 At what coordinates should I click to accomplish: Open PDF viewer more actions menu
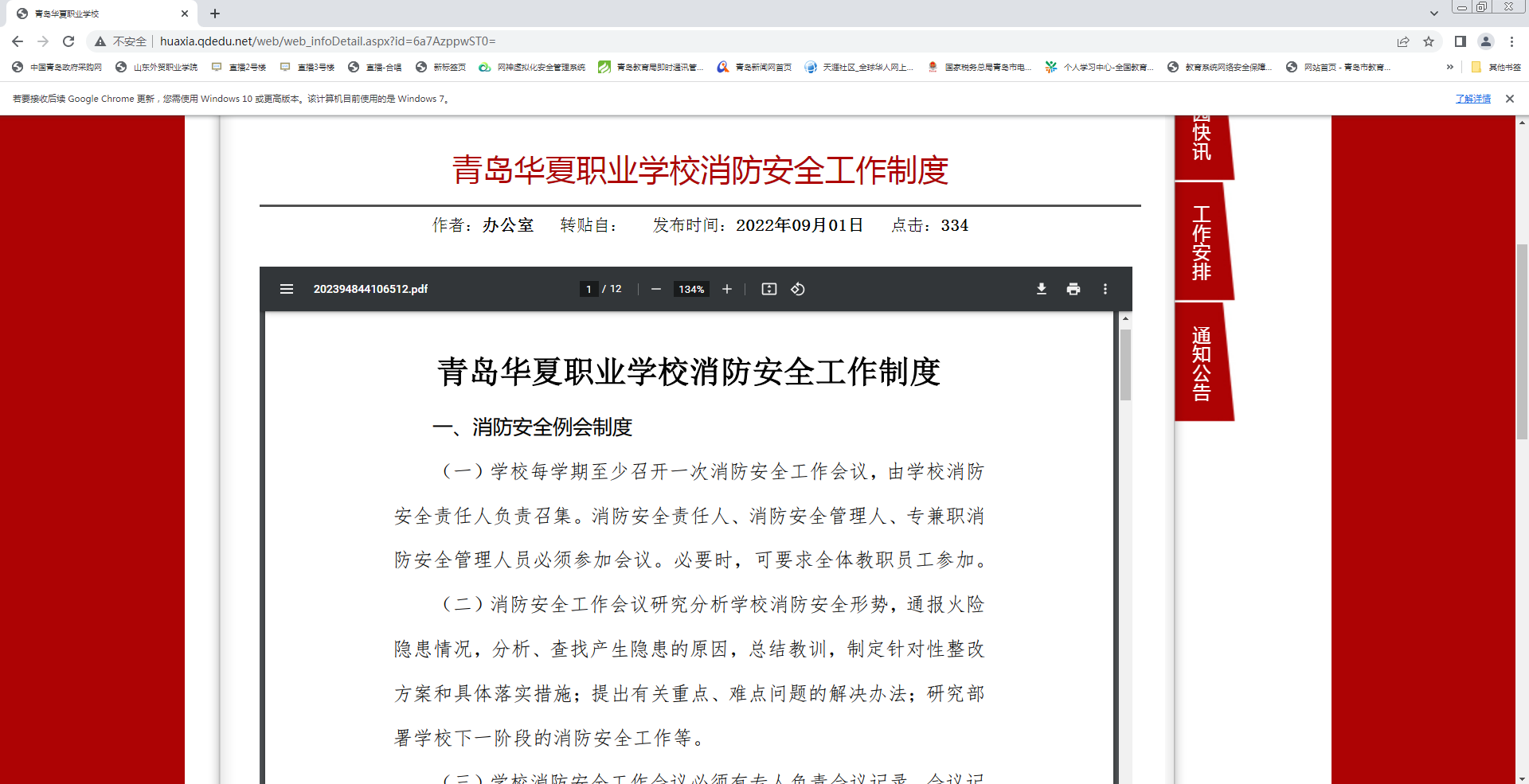[1105, 289]
